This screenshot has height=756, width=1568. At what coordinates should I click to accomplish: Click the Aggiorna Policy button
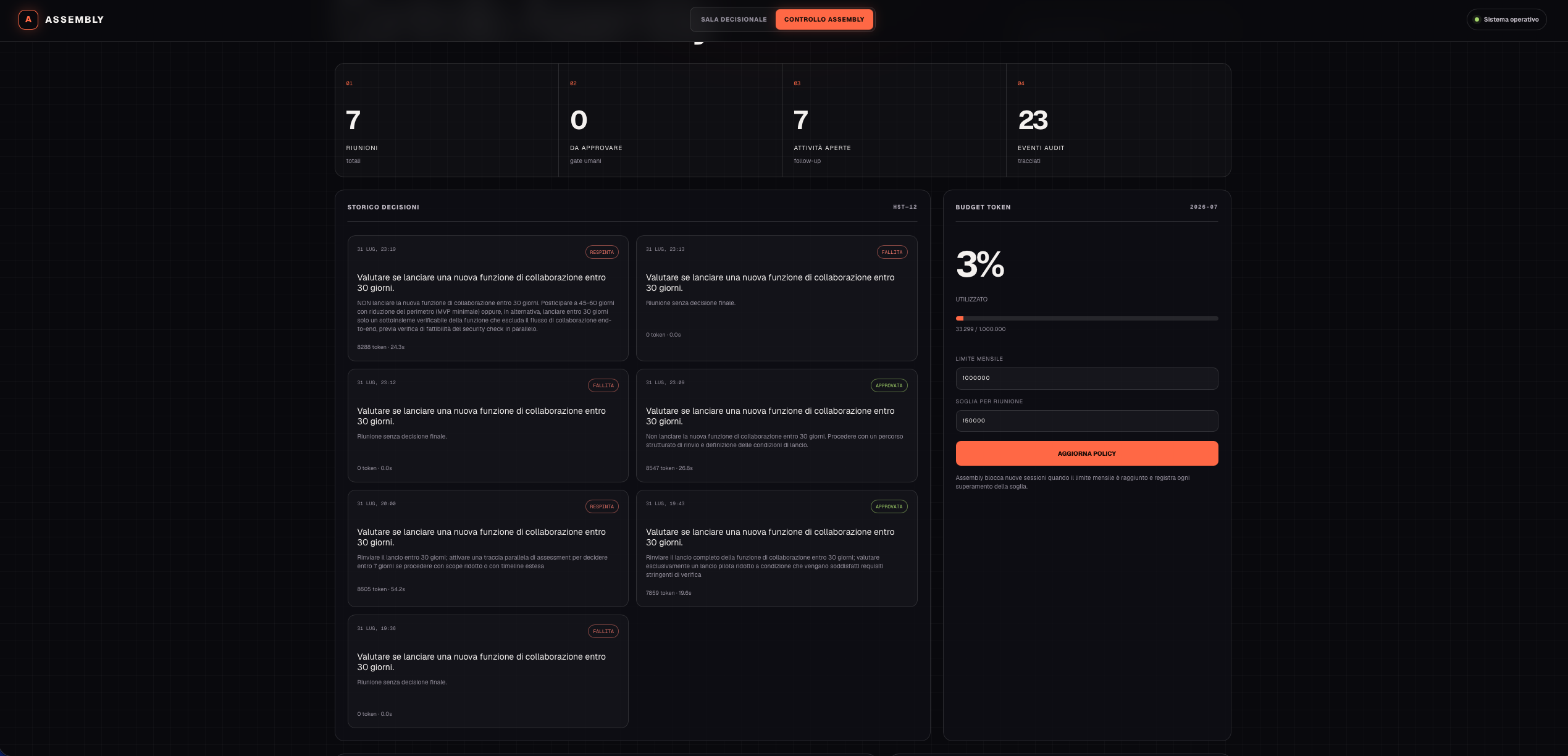coord(1086,453)
